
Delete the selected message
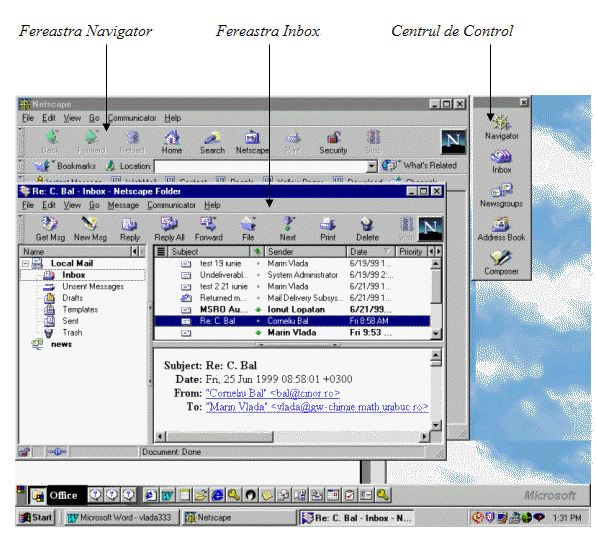click(x=367, y=229)
